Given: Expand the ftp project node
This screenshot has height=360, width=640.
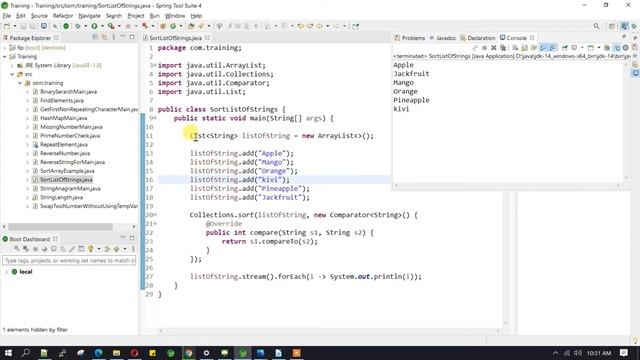Looking at the screenshot, I should pos(5,48).
